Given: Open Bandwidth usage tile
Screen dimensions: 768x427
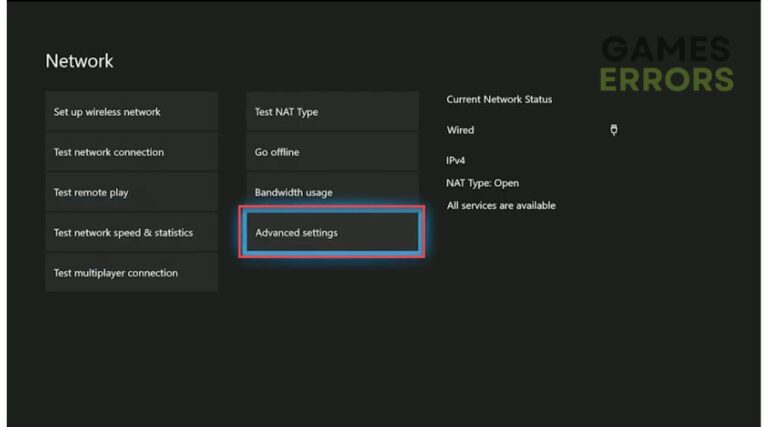Looking at the screenshot, I should (332, 190).
